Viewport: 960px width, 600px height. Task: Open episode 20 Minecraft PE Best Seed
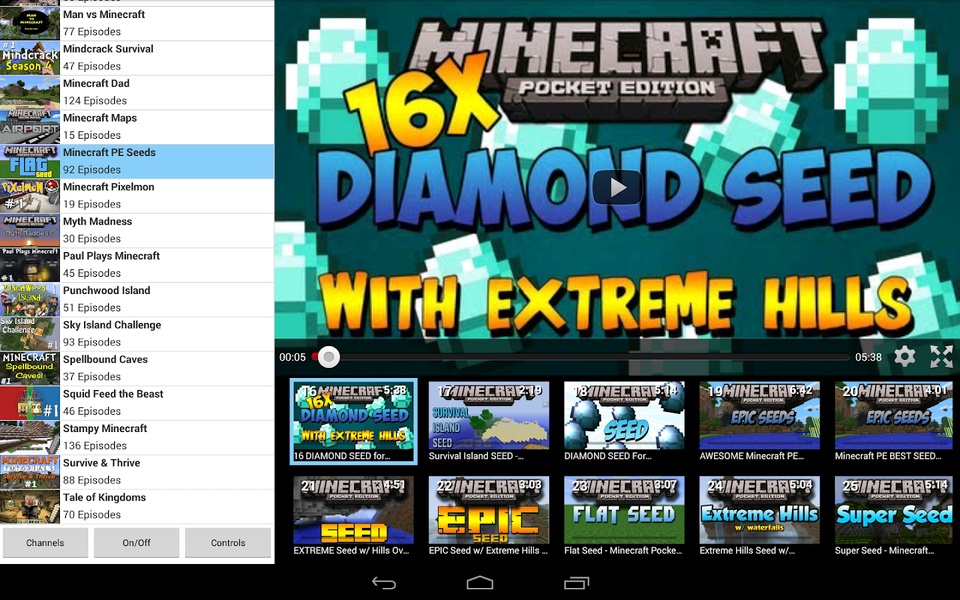click(x=895, y=421)
